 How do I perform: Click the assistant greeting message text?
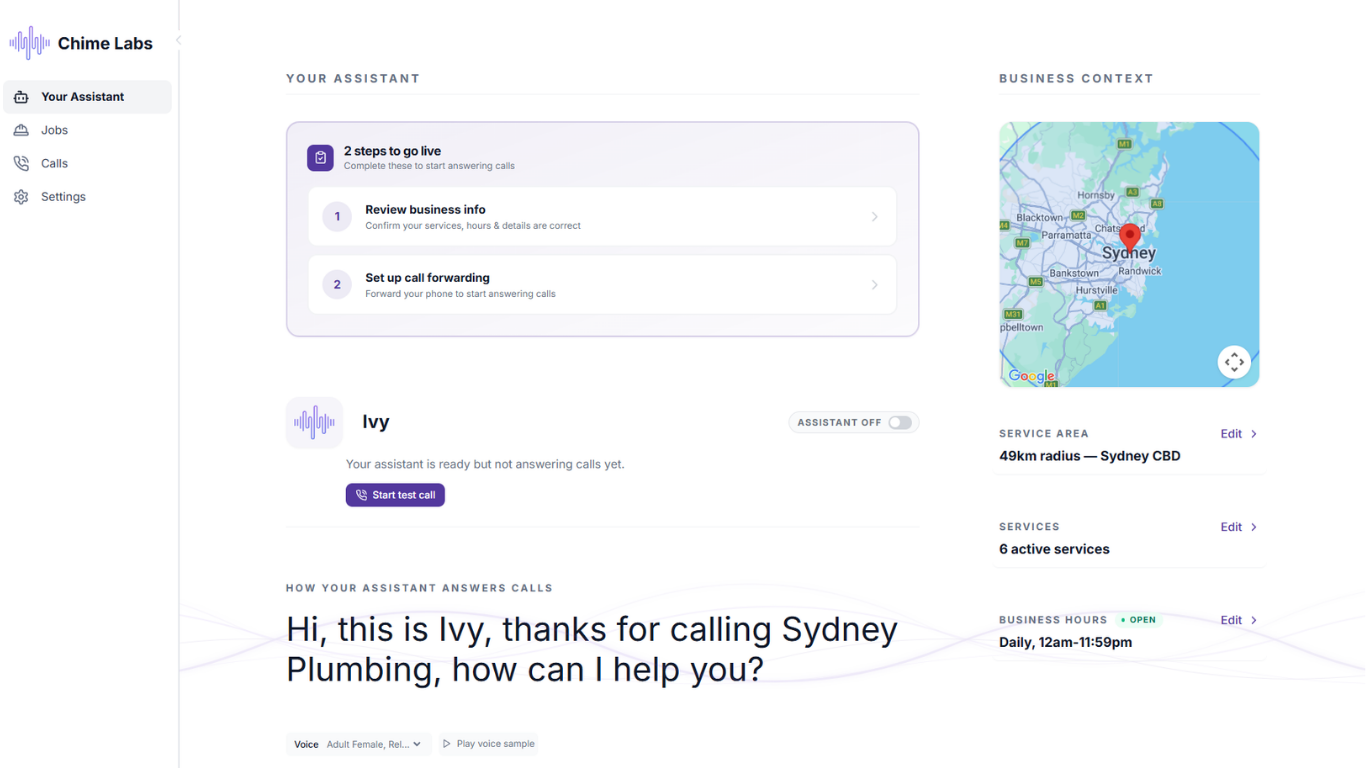click(592, 649)
